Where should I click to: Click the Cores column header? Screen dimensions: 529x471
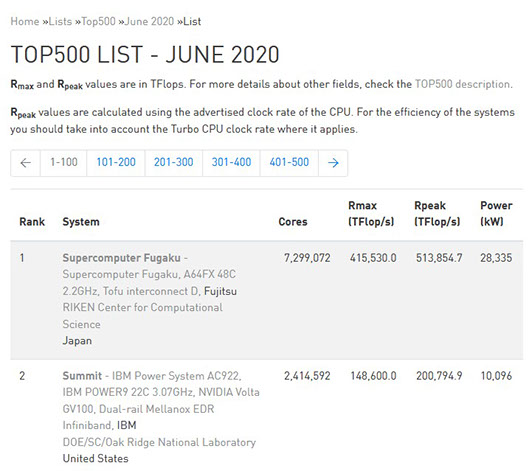[293, 222]
